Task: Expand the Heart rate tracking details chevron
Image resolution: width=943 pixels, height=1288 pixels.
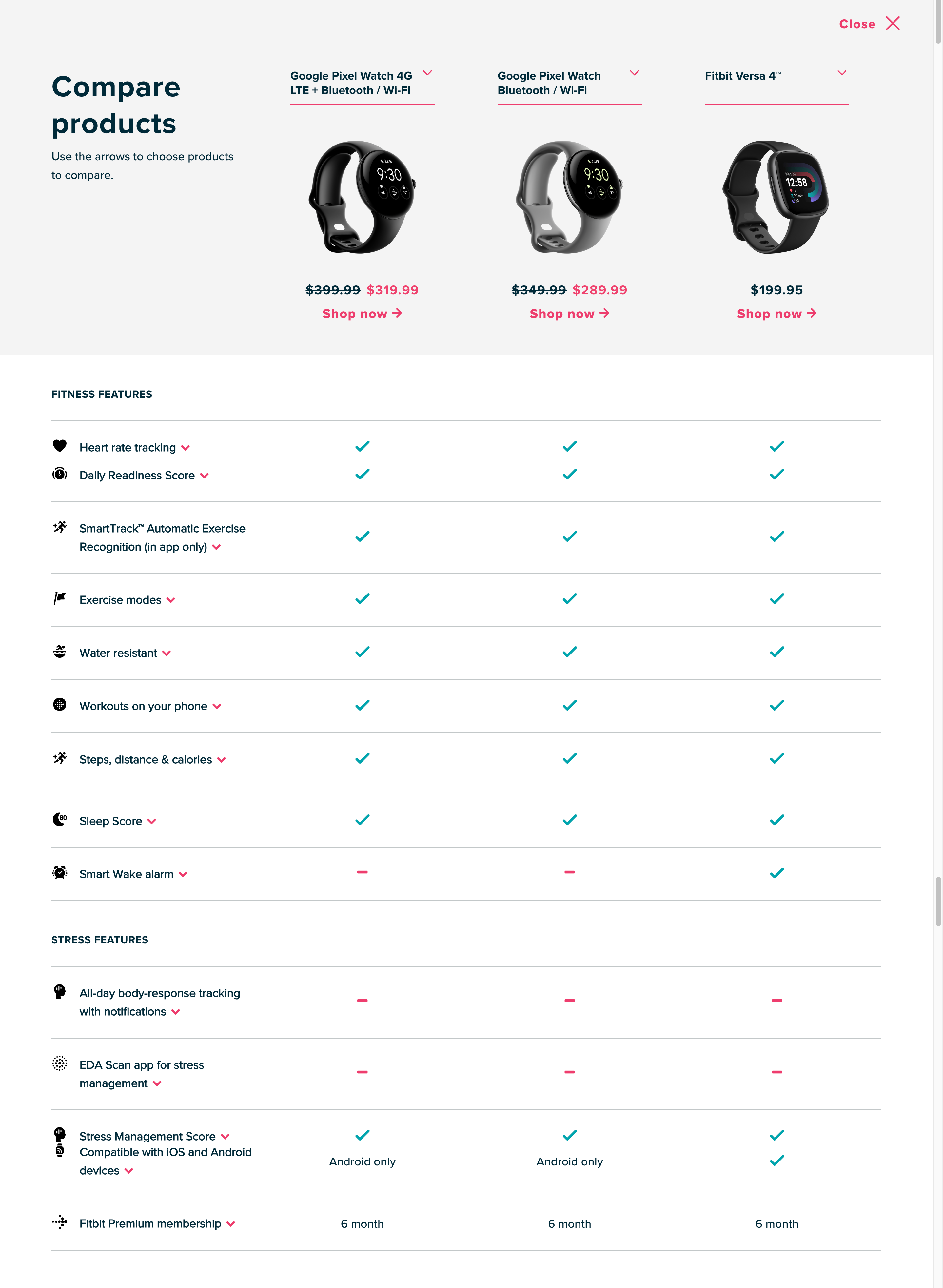Action: (186, 448)
